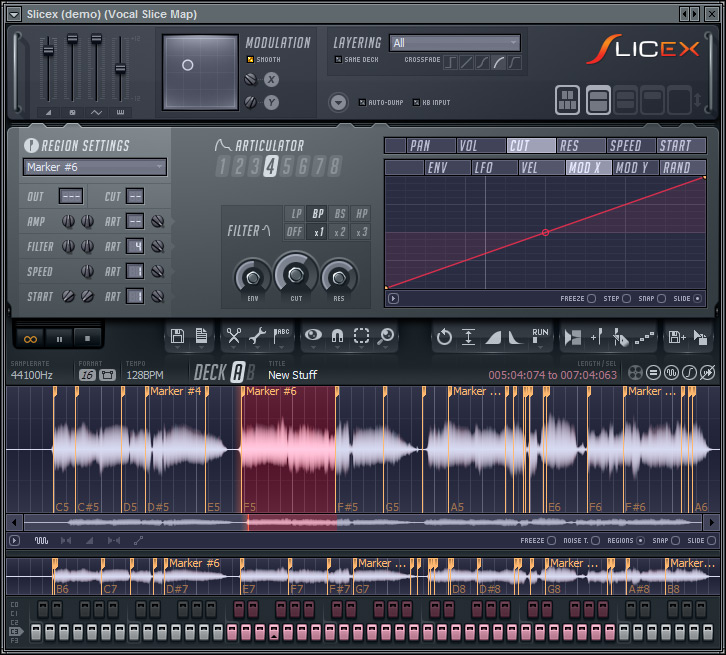
Task: Adjust the first master volume fader
Action: [x=48, y=50]
